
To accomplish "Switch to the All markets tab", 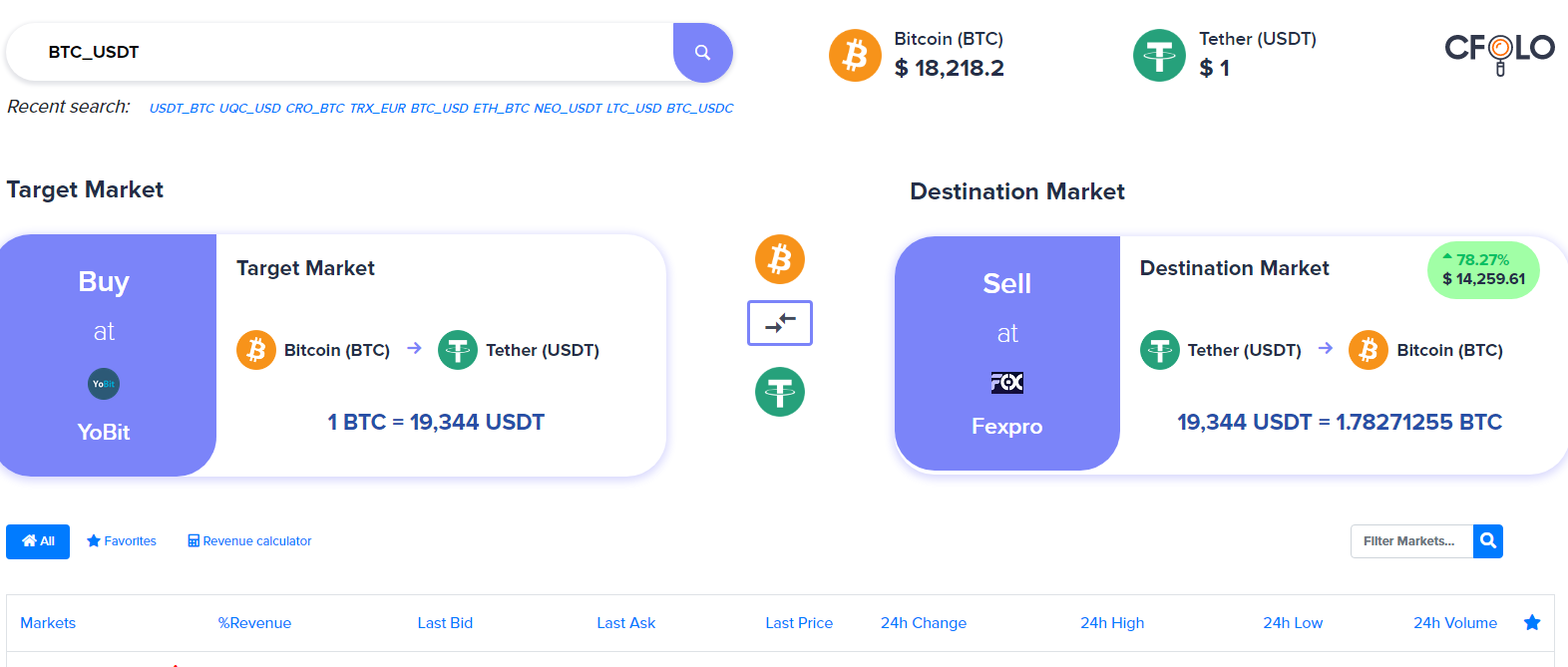I will point(38,541).
